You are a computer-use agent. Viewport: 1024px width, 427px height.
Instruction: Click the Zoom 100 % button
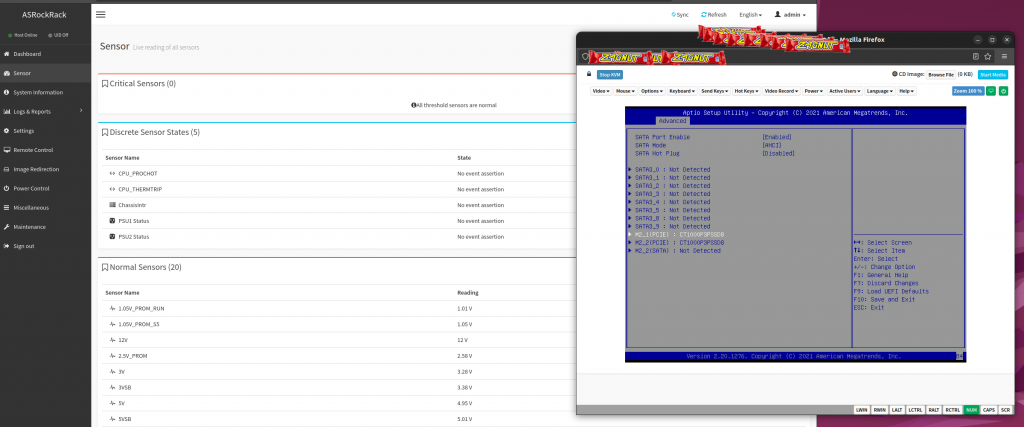[968, 91]
